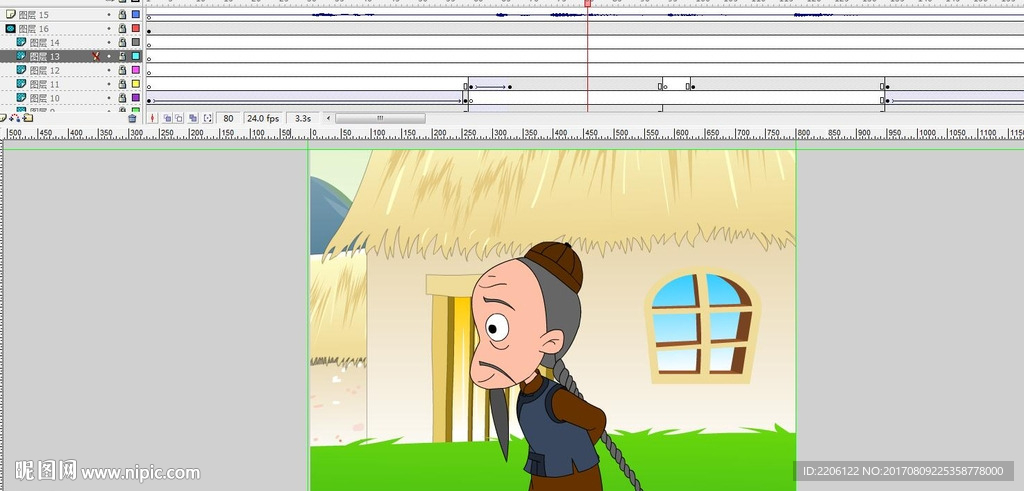Viewport: 1024px width, 491px height.
Task: Select the 图层 10 layer
Action: pyautogui.click(x=45, y=99)
